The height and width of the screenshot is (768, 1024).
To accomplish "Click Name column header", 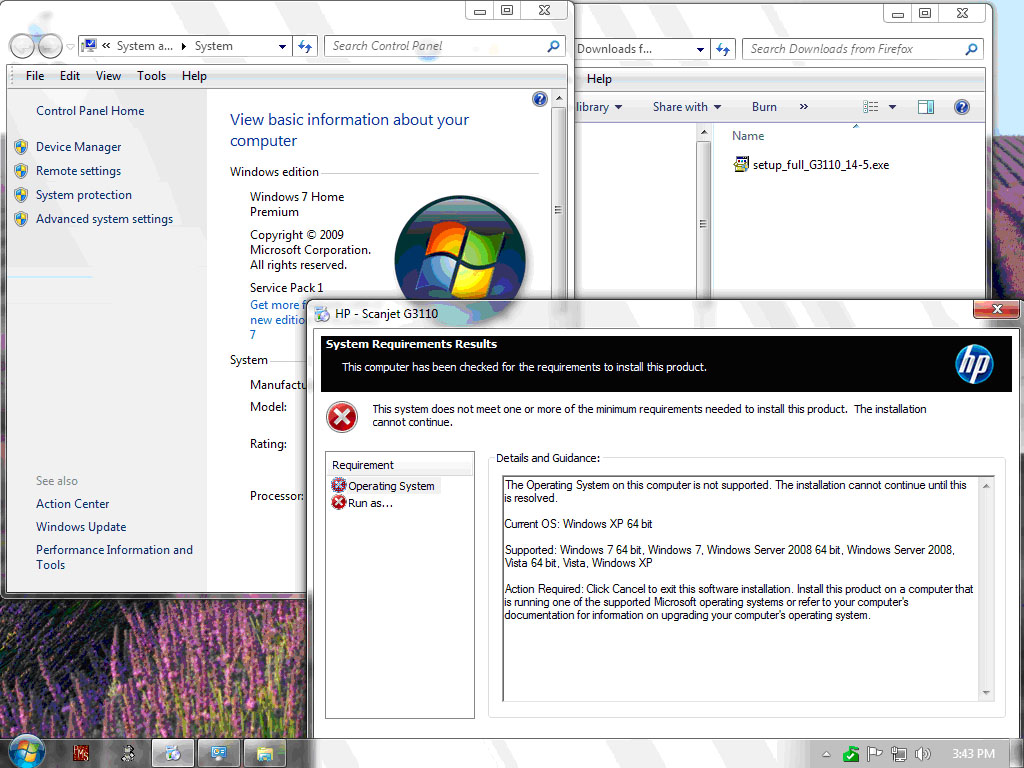I will 748,136.
